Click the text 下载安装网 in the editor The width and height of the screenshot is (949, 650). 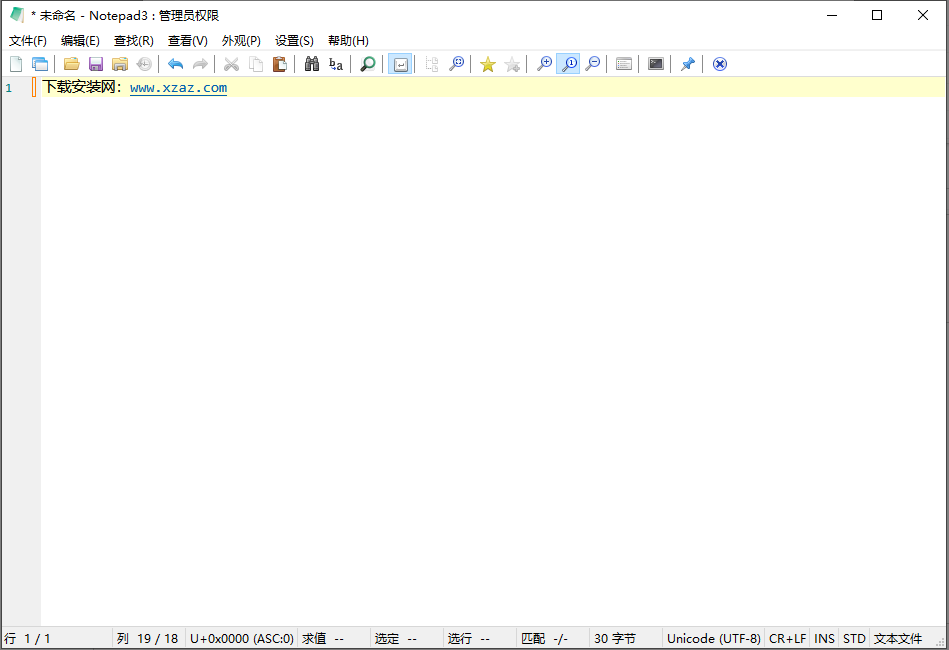[x=79, y=87]
